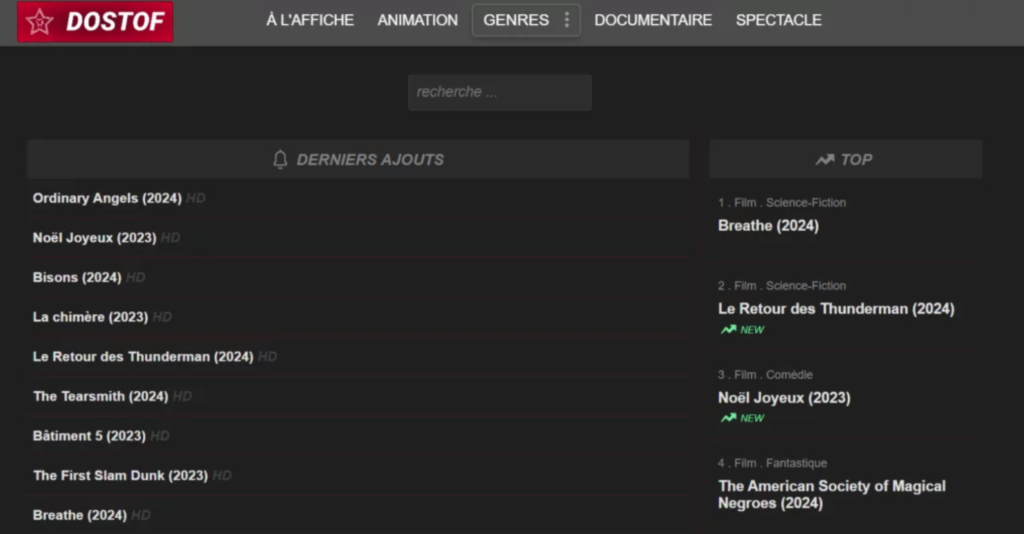Open the À L'AFFICHE menu item
The width and height of the screenshot is (1024, 534).
pos(310,20)
